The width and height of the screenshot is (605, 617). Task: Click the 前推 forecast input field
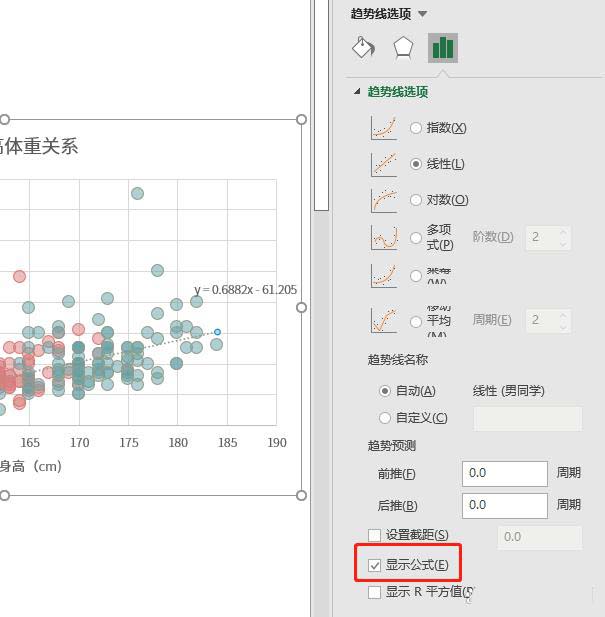tap(504, 473)
